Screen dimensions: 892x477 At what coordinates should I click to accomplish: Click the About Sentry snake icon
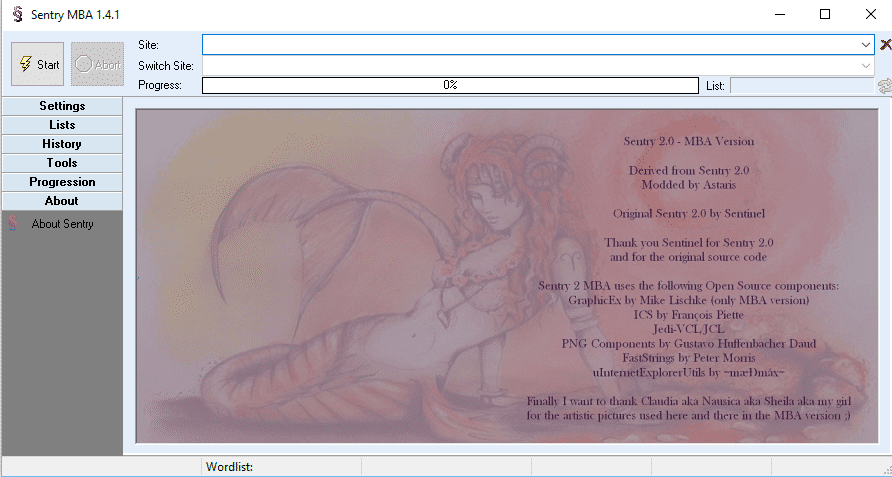pos(13,224)
